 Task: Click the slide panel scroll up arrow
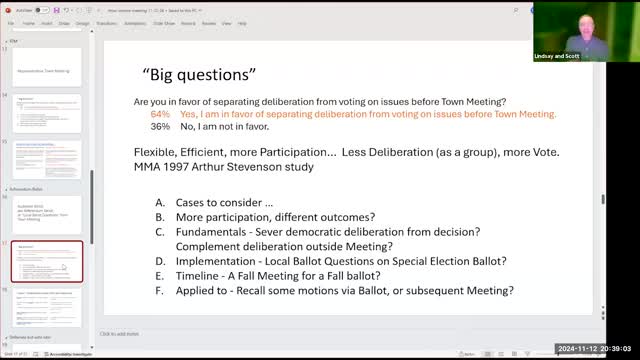click(92, 31)
